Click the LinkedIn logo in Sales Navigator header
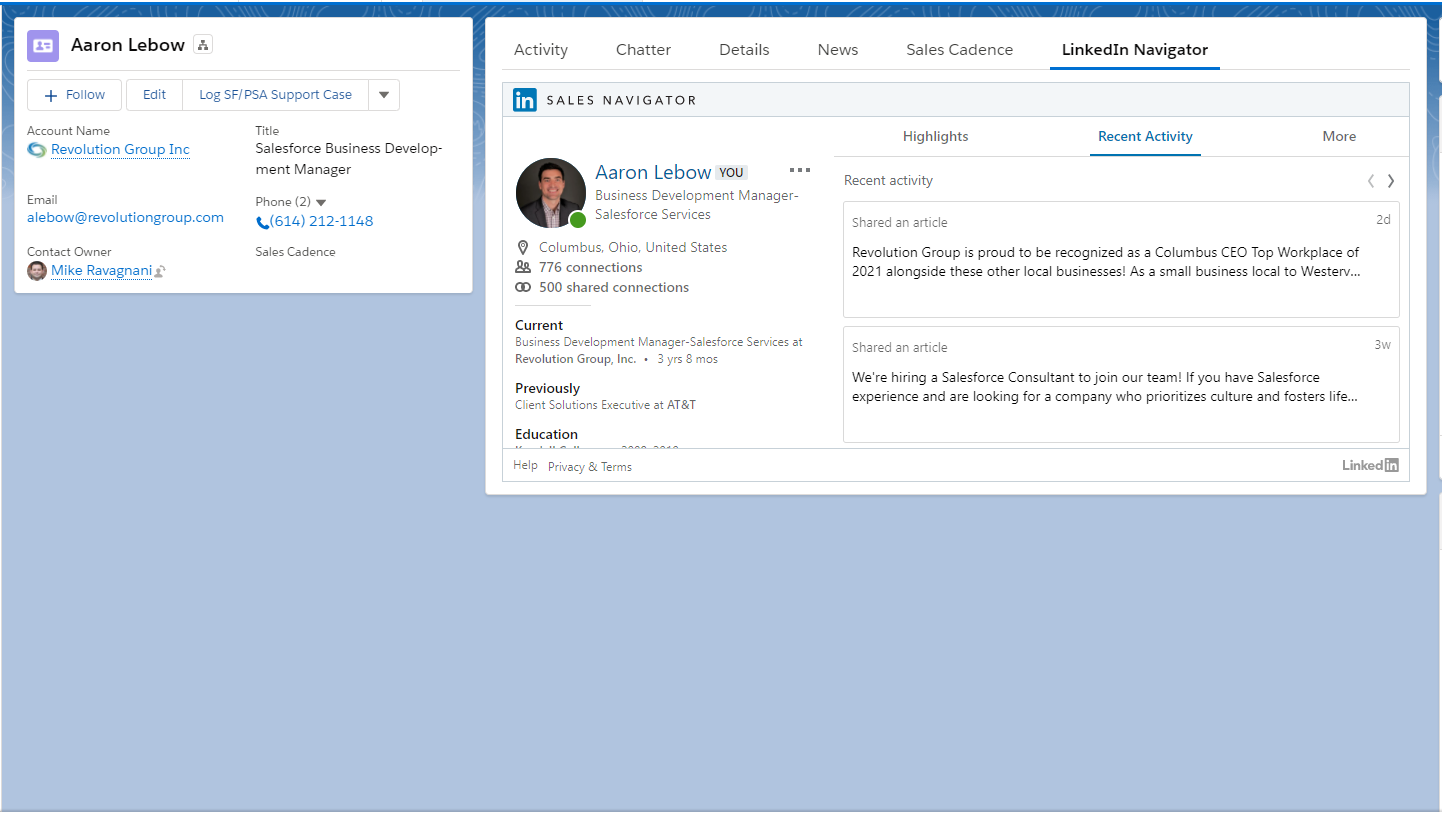Image resolution: width=1442 pixels, height=814 pixels. click(525, 100)
